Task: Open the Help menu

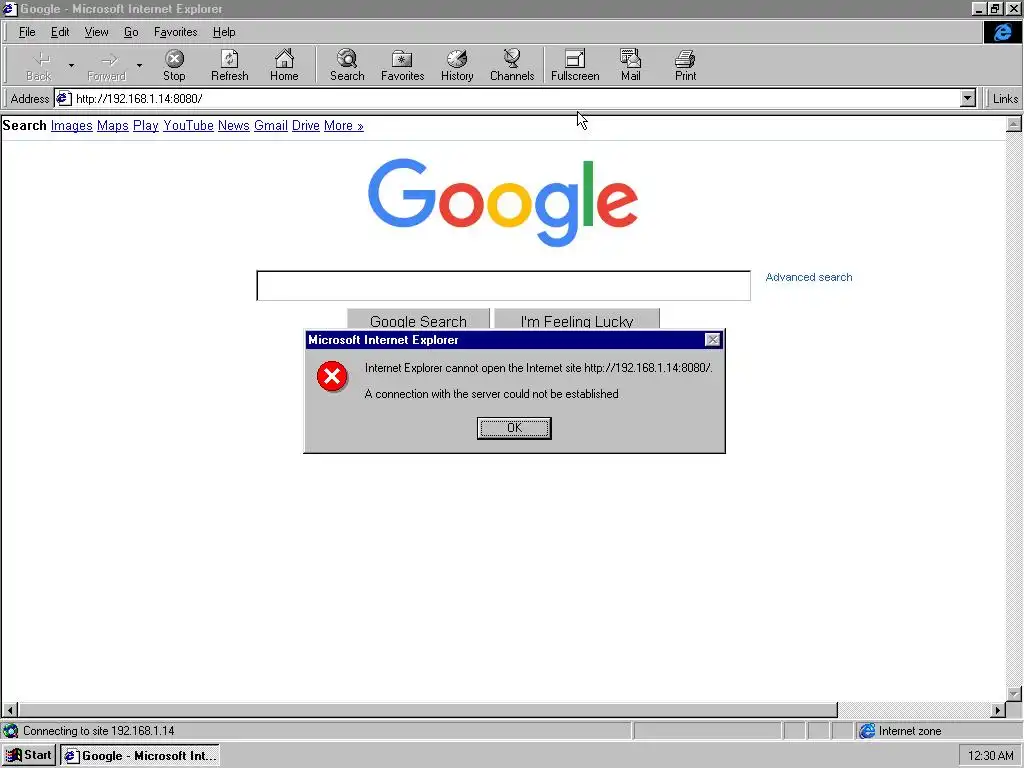Action: coord(224,32)
